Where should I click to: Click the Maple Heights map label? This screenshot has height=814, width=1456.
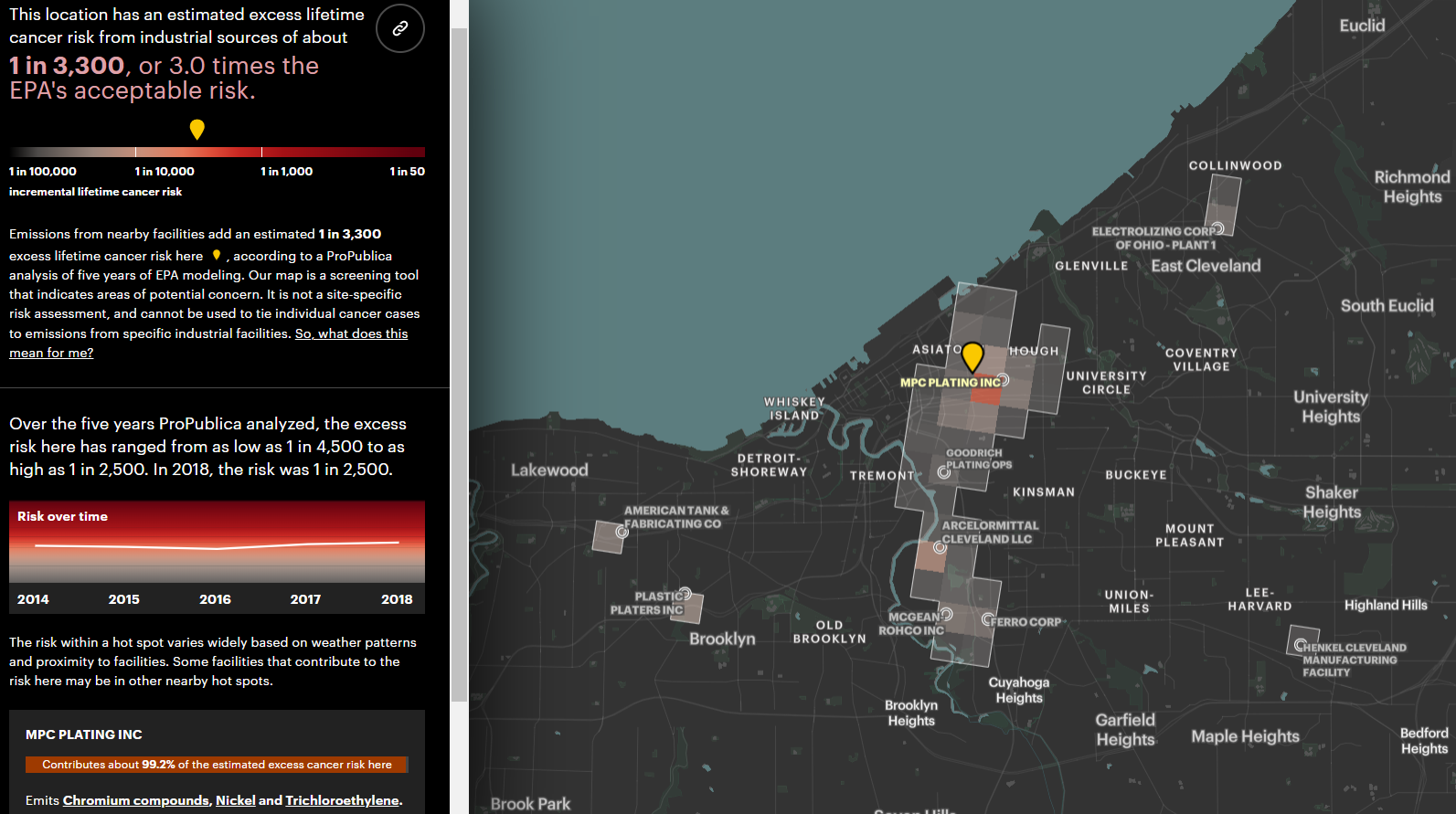(1245, 736)
